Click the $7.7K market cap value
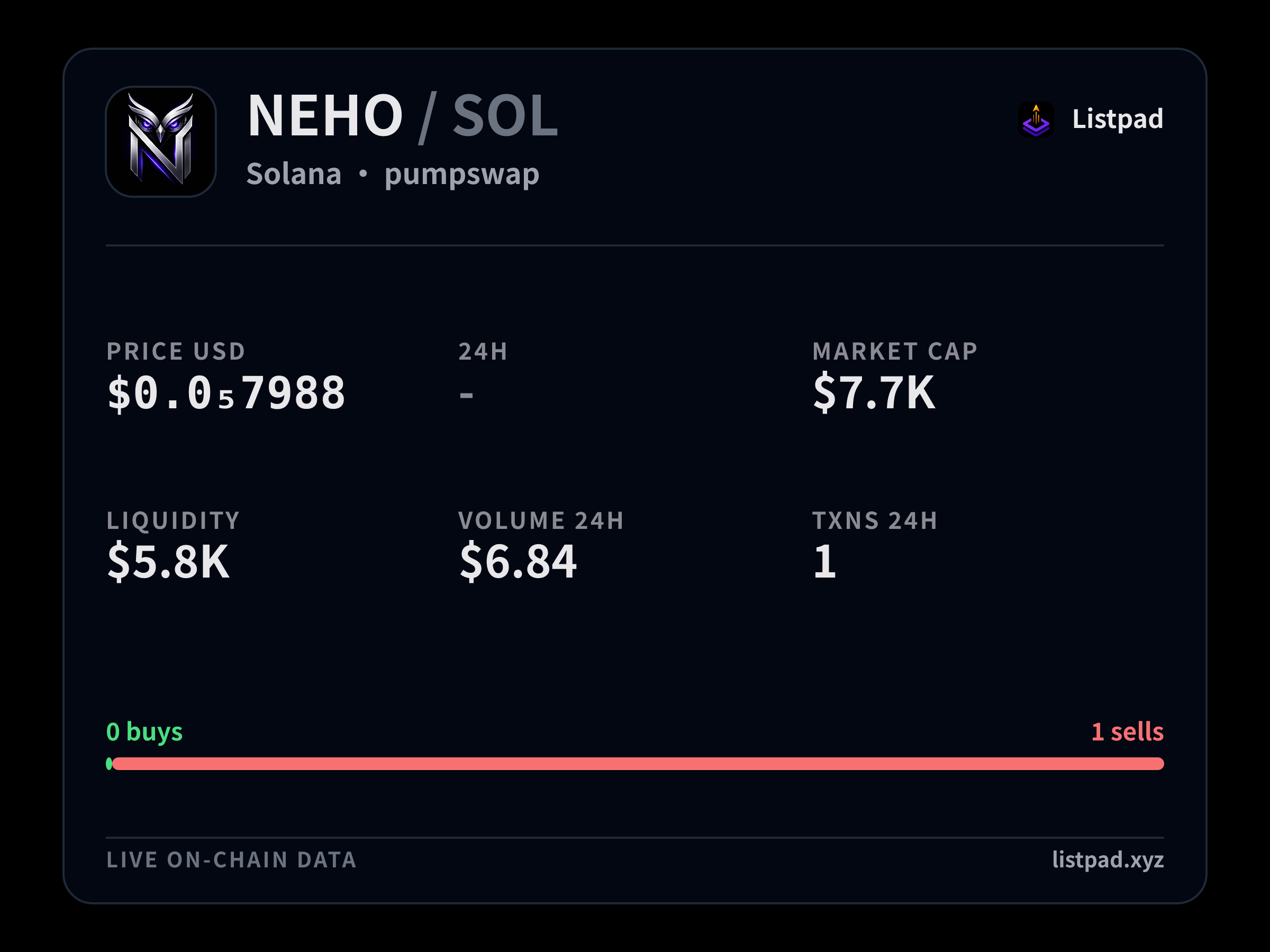Screen dimensions: 1270x952 coord(874,392)
